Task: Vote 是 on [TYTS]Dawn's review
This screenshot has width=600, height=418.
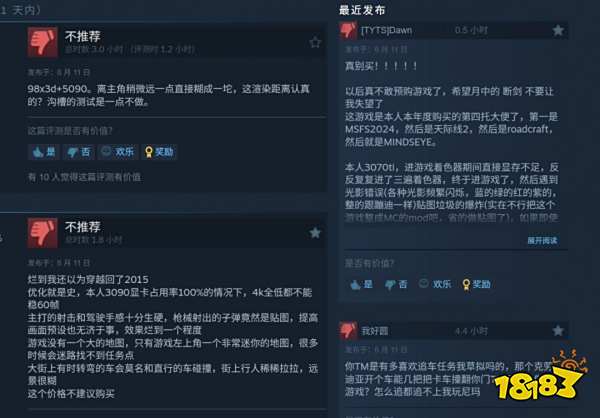Action: (361, 284)
